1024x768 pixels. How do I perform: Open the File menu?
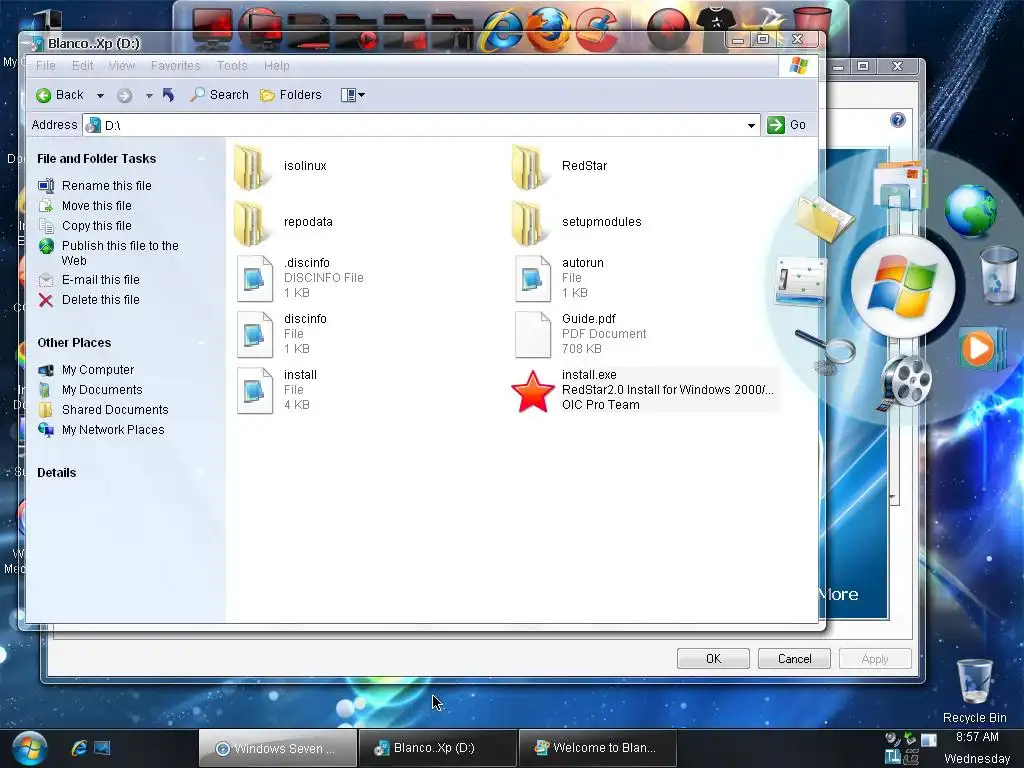click(46, 66)
